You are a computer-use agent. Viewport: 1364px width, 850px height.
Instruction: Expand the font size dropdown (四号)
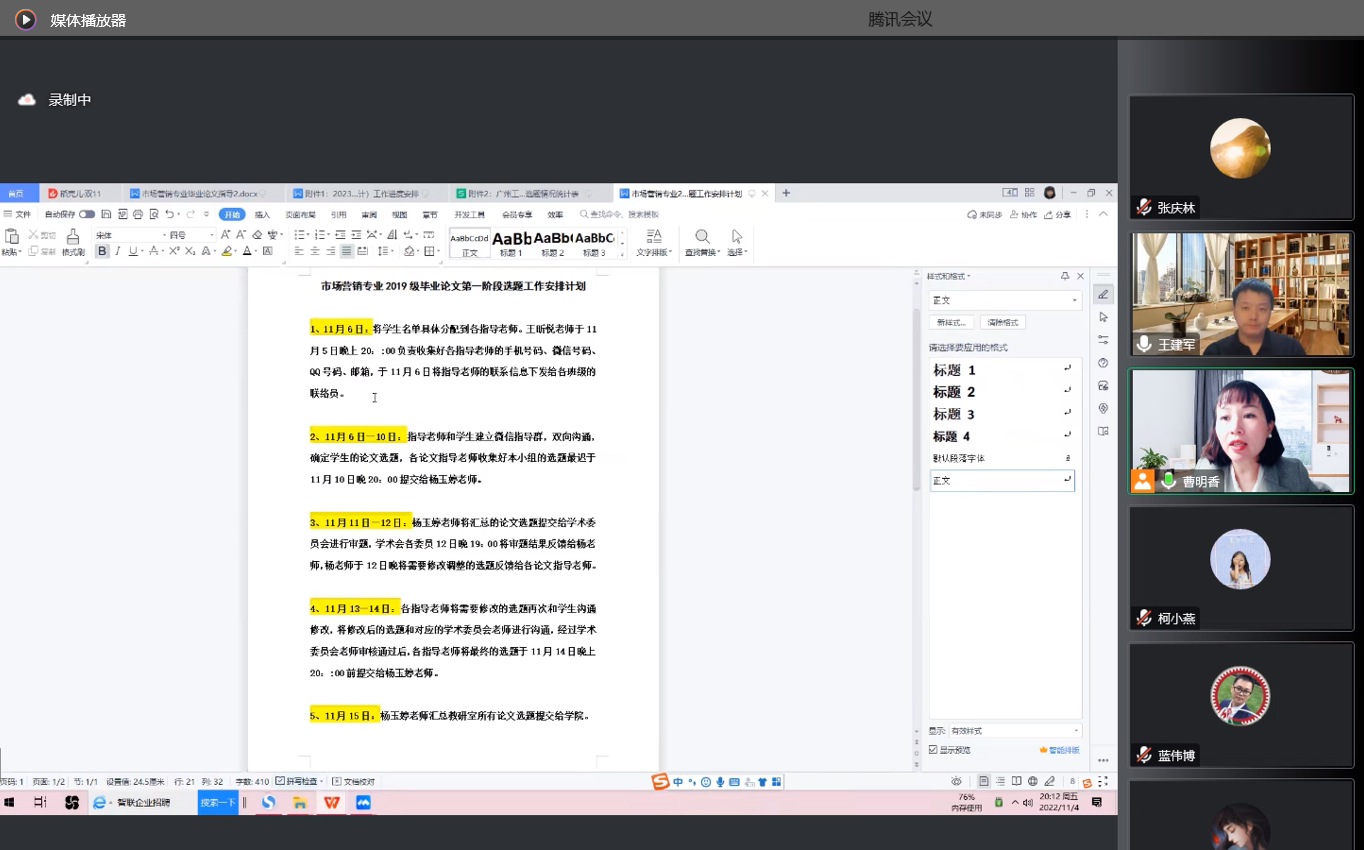pos(191,235)
